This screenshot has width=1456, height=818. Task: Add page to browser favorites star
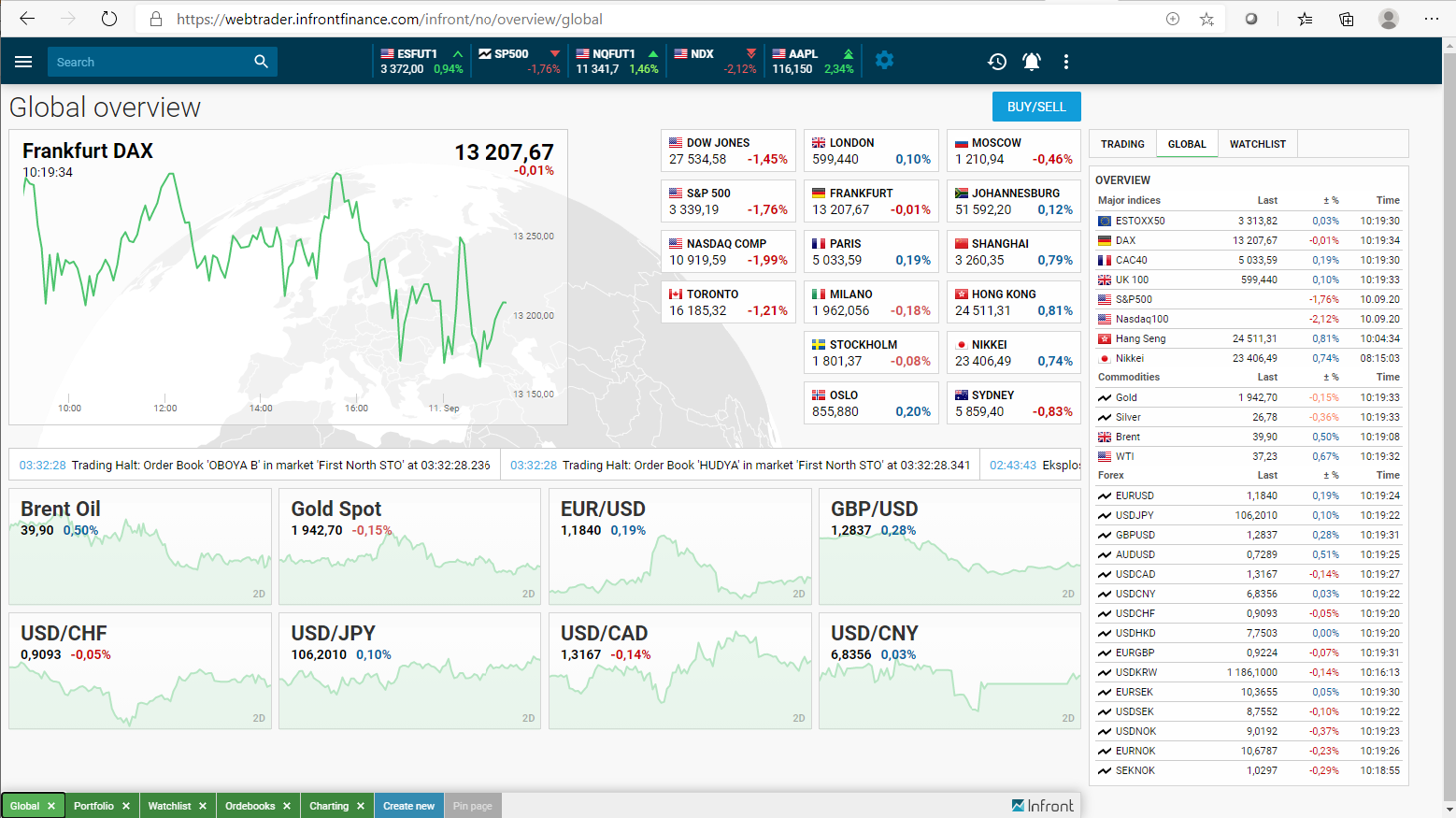click(1206, 19)
